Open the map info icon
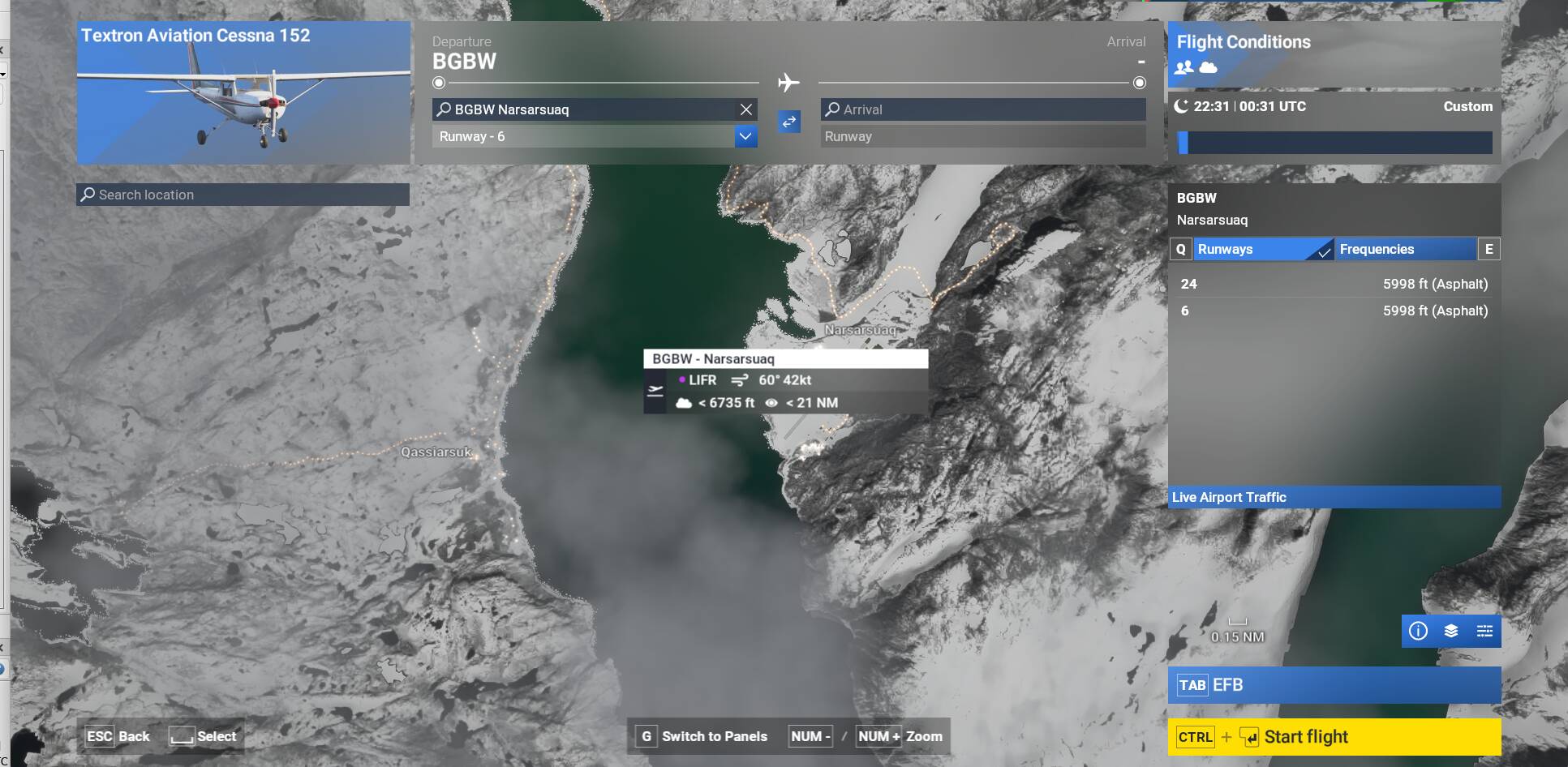Image resolution: width=1568 pixels, height=767 pixels. click(1418, 631)
